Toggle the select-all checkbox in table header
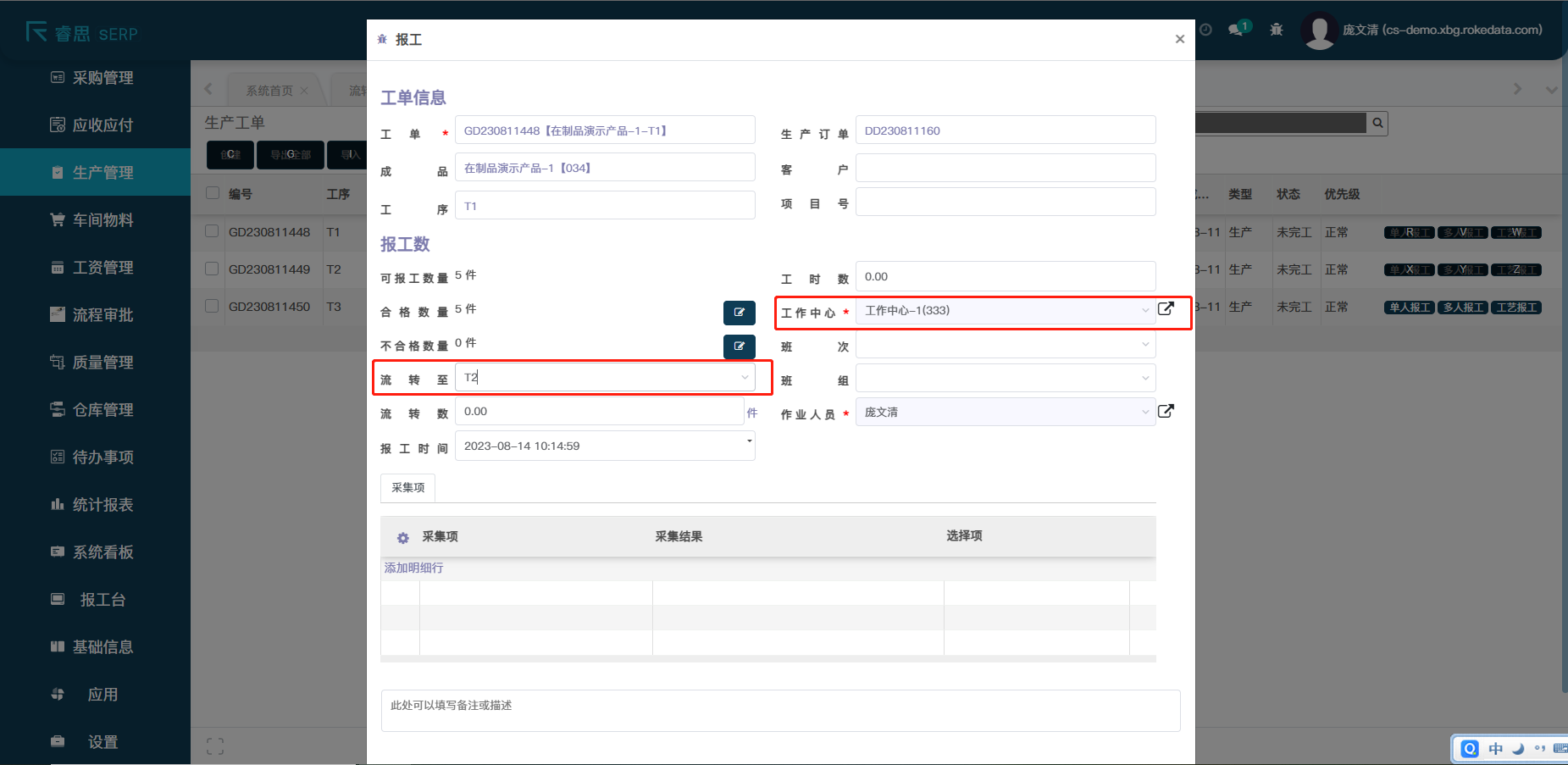Screen dimensions: 1568x765 point(213,193)
